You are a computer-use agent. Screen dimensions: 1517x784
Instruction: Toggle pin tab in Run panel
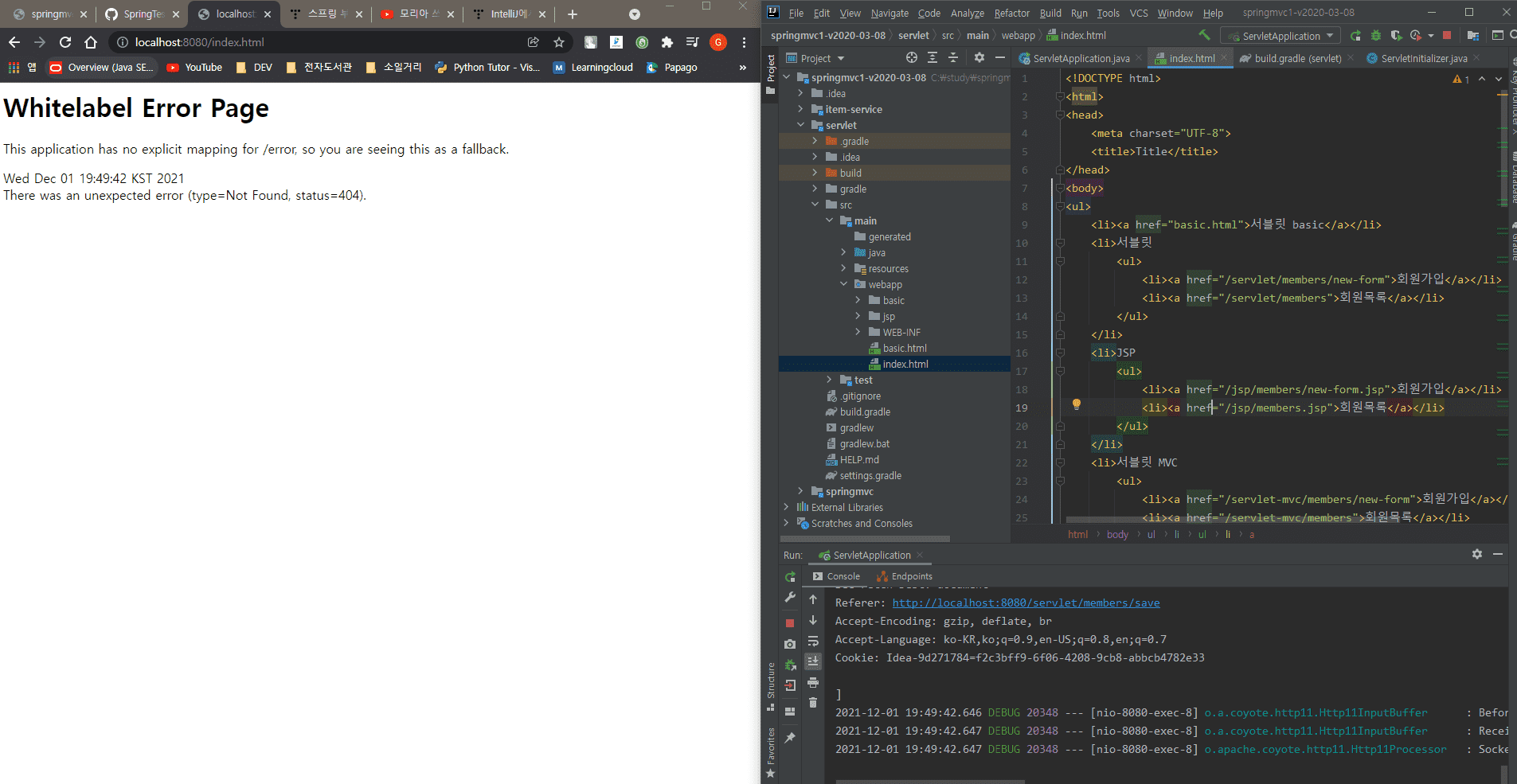tap(790, 738)
